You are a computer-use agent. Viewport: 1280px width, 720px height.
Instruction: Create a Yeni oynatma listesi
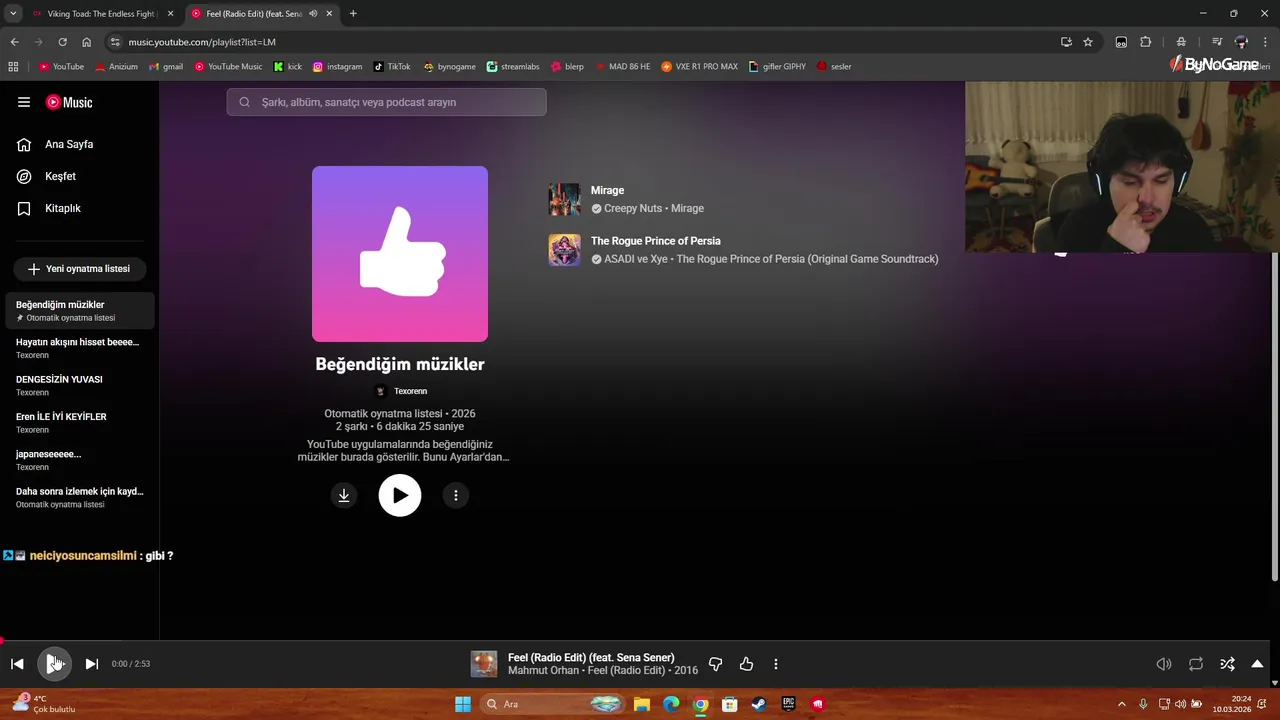click(79, 269)
